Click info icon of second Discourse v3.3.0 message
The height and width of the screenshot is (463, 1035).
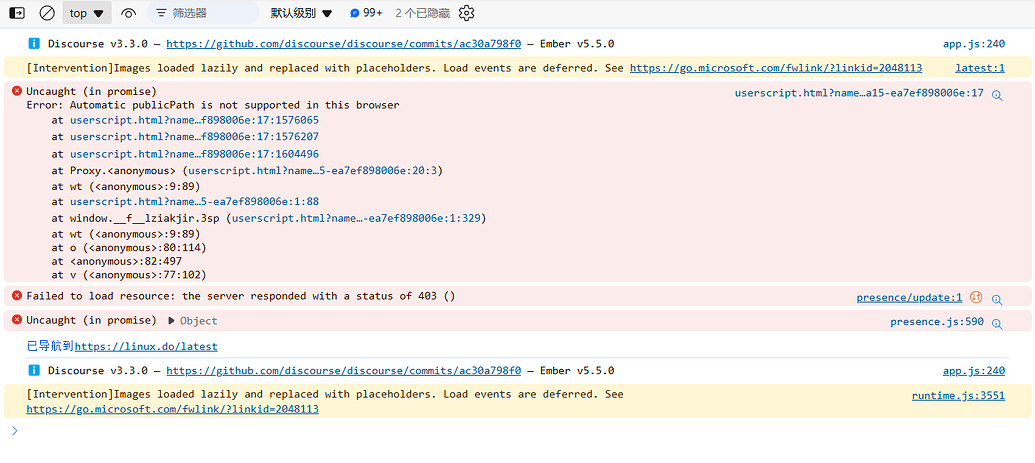tap(34, 371)
